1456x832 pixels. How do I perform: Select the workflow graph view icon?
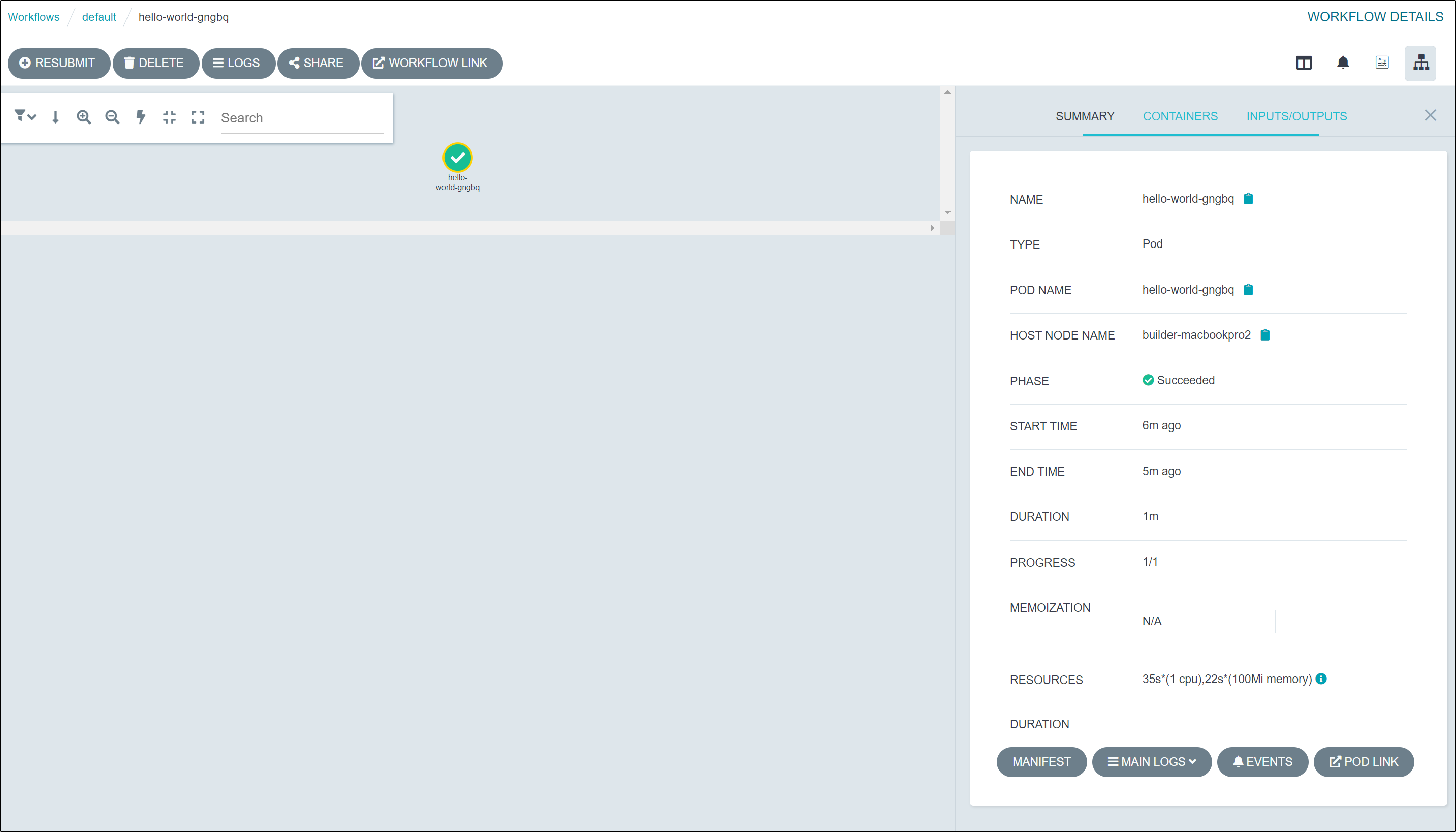pyautogui.click(x=1420, y=63)
